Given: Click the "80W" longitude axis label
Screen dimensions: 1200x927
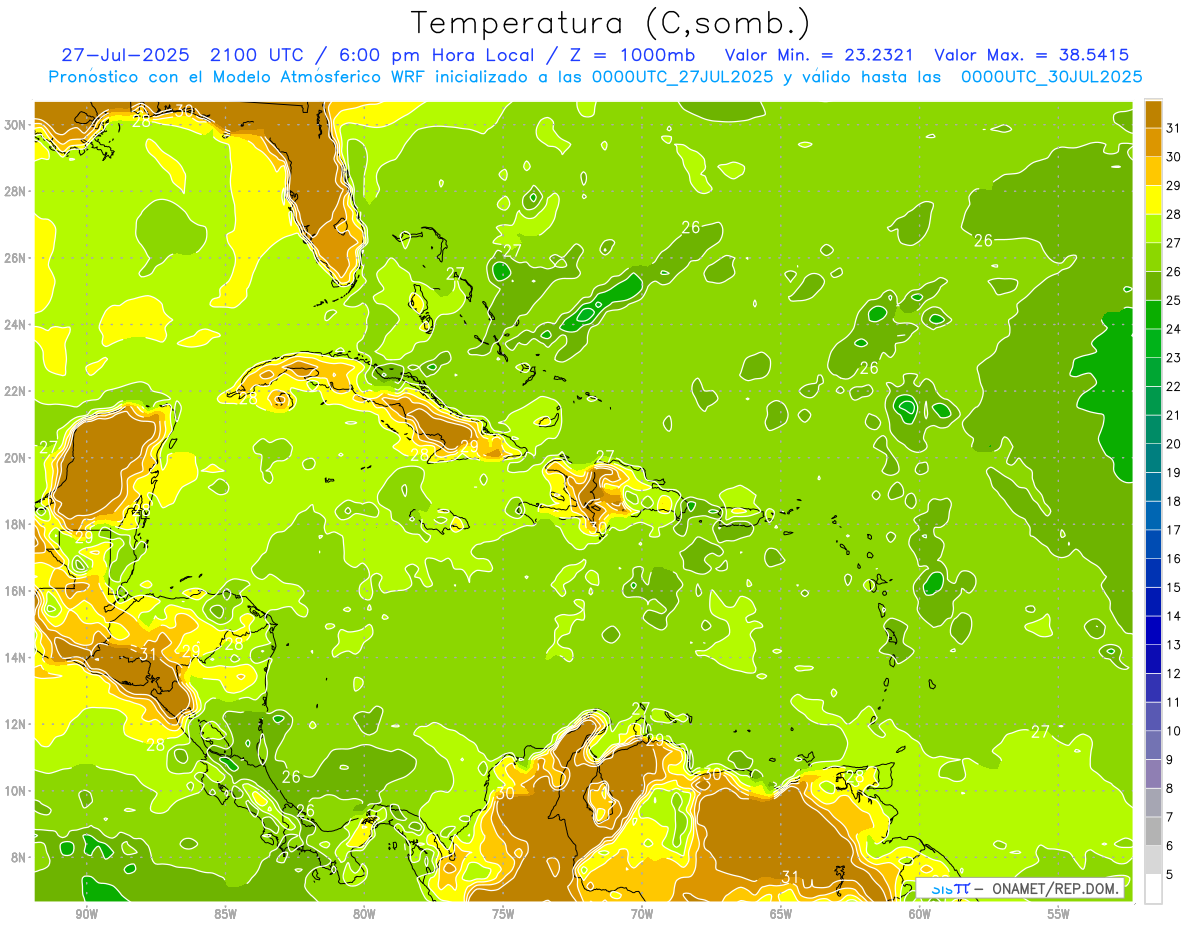Looking at the screenshot, I should pos(364,913).
